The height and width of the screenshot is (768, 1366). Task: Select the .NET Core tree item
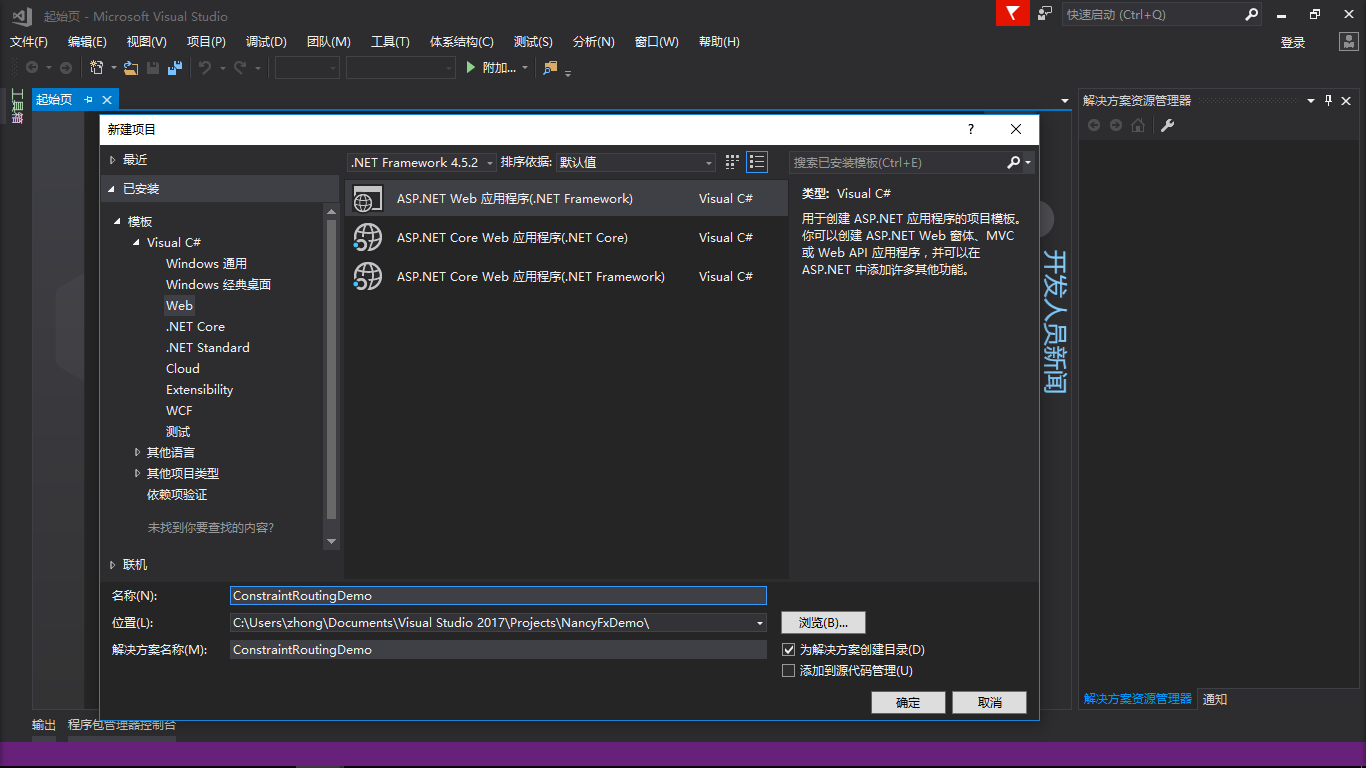coord(195,327)
